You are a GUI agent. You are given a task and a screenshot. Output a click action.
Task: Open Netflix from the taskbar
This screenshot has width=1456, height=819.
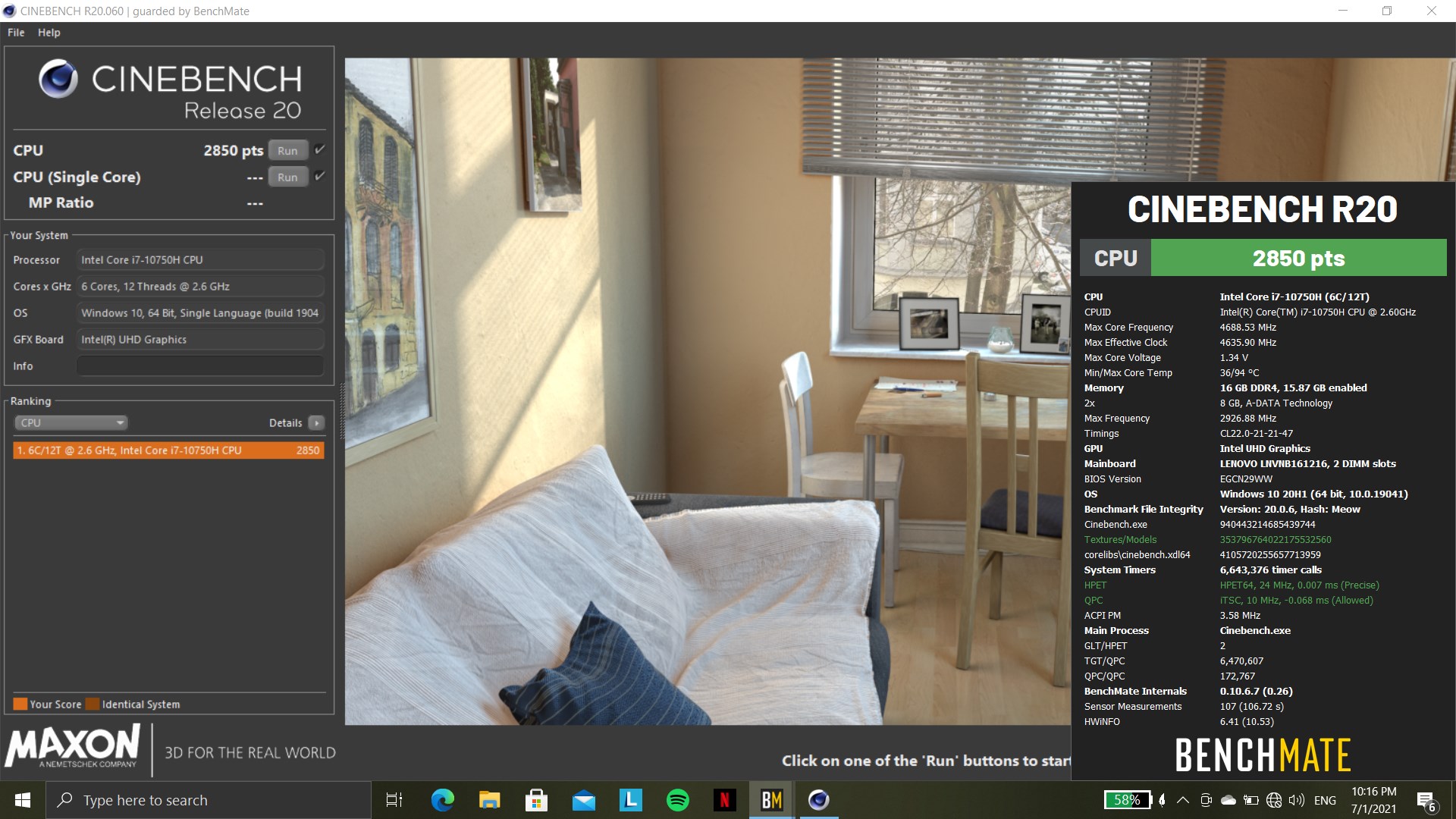pyautogui.click(x=724, y=800)
